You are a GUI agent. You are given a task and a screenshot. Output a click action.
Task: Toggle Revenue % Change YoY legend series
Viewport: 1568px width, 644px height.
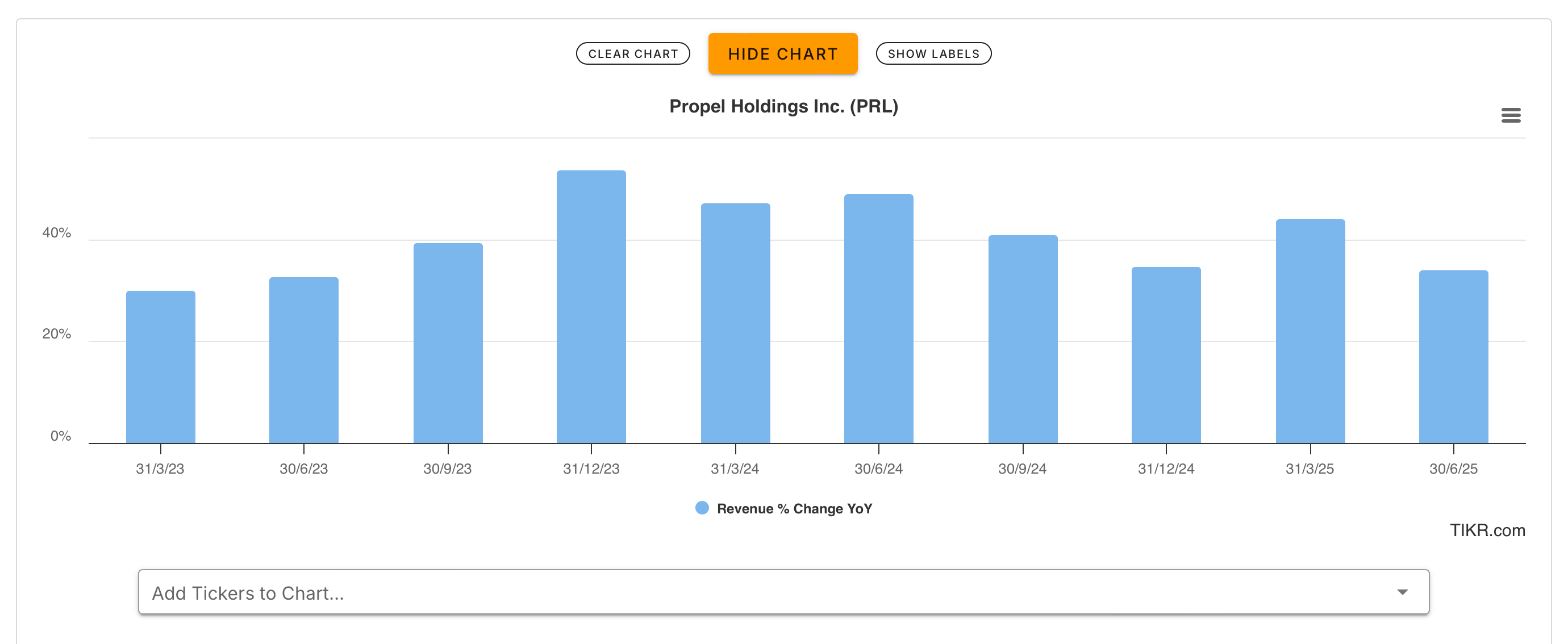point(794,508)
